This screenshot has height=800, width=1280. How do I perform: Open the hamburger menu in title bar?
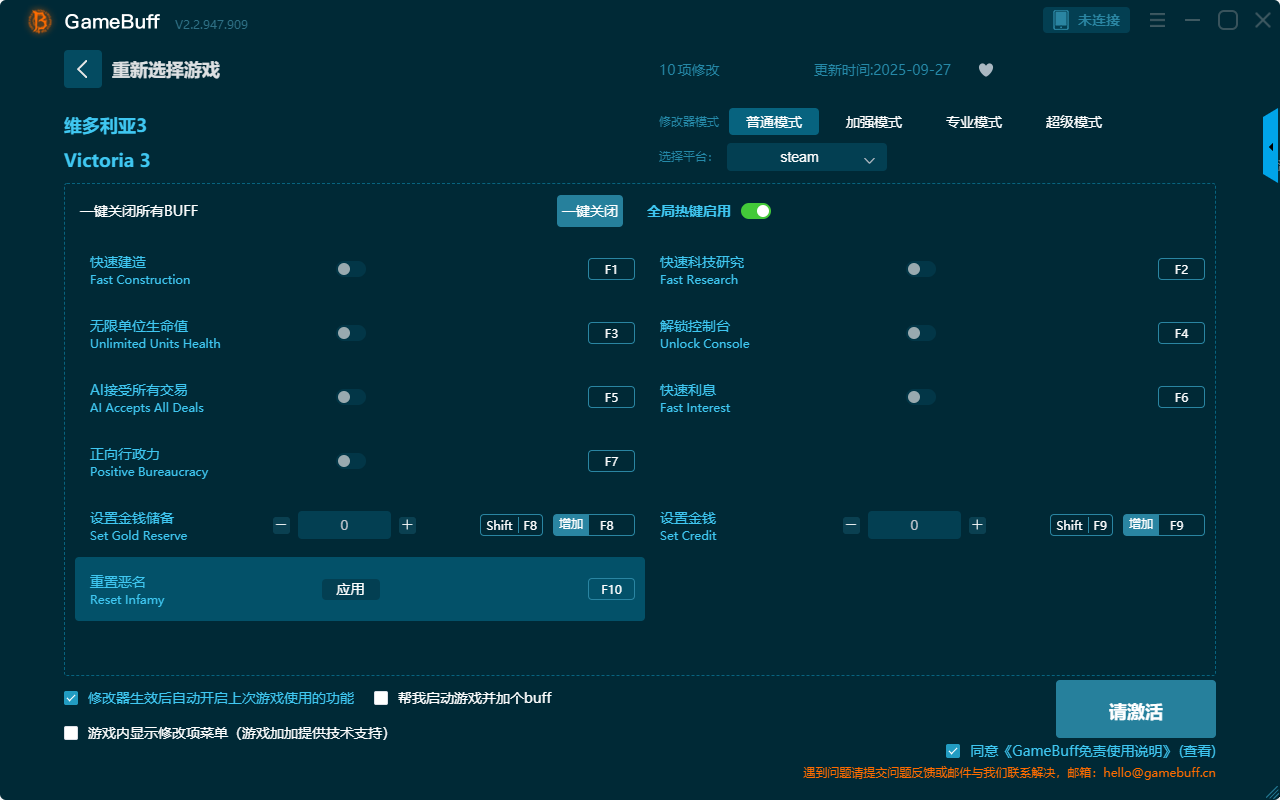[x=1157, y=20]
